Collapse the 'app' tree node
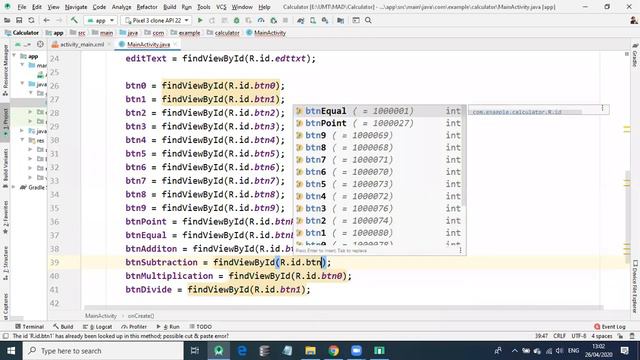The height and width of the screenshot is (360, 640). click(15, 56)
